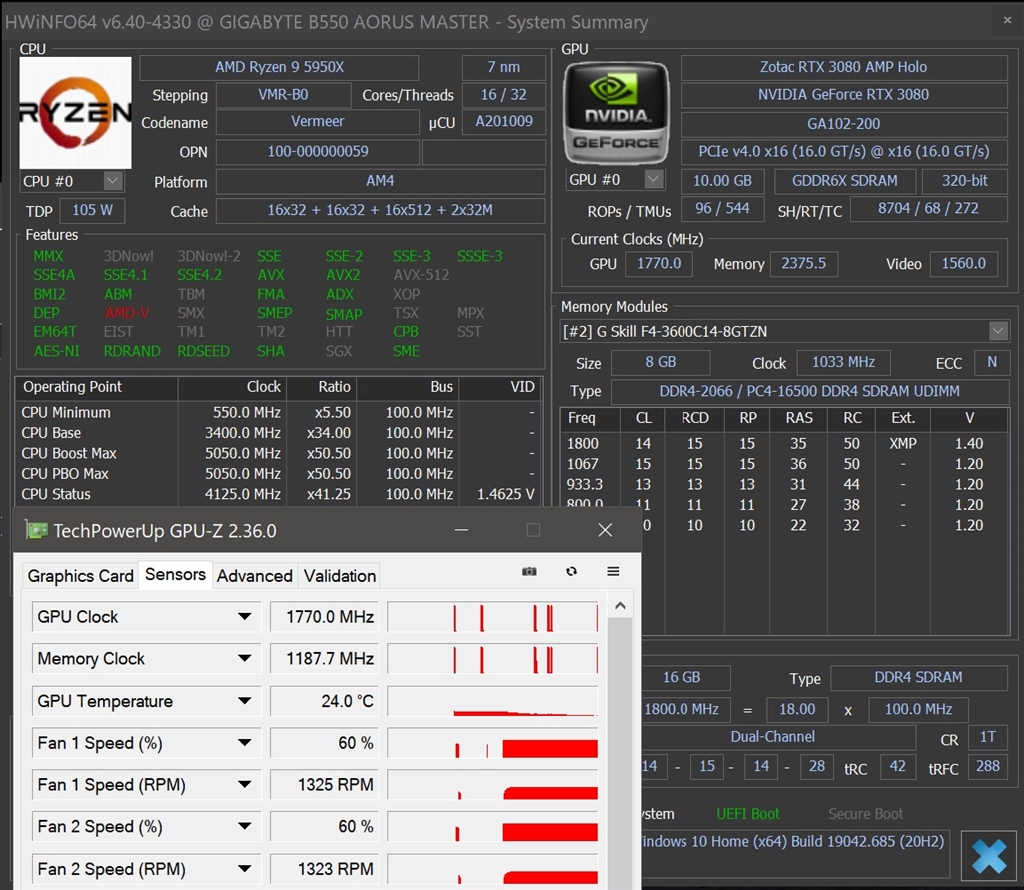
Task: Expand the Fan 2 Speed (RPM) dropdown
Action: pos(244,868)
